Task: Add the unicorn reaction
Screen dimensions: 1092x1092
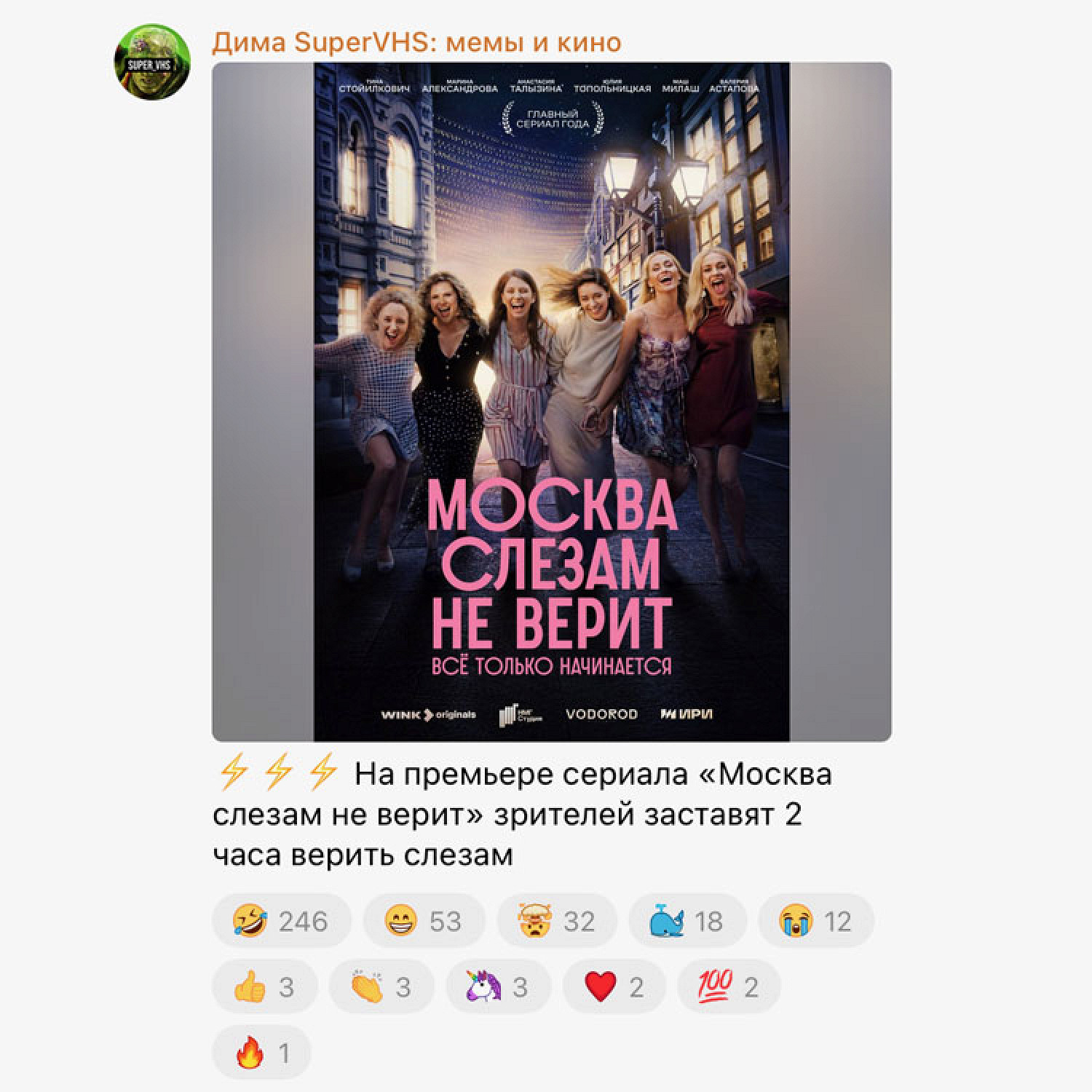Action: [x=499, y=987]
